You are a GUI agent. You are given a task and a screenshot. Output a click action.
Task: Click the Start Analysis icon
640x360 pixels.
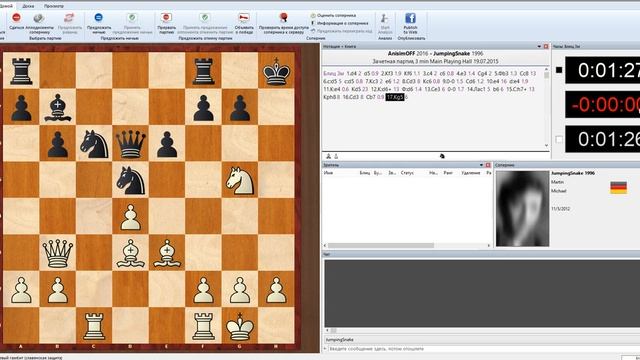[x=384, y=18]
